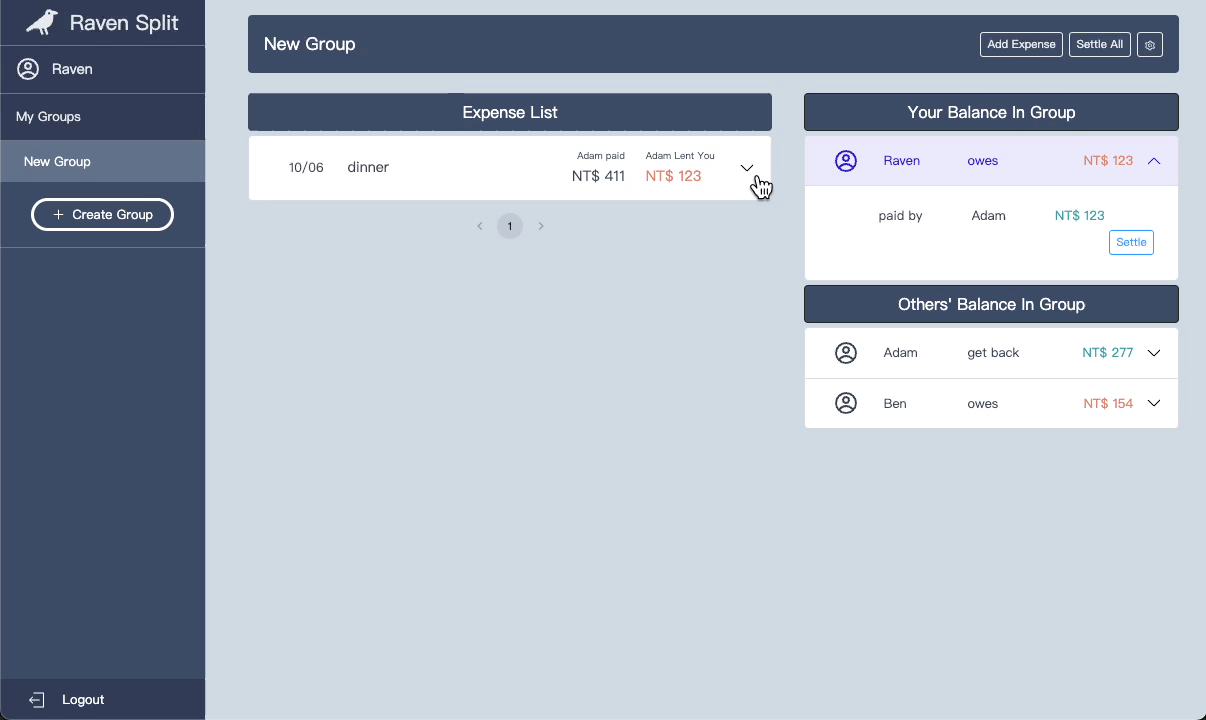This screenshot has width=1206, height=720.
Task: Create a new group
Action: tap(102, 215)
